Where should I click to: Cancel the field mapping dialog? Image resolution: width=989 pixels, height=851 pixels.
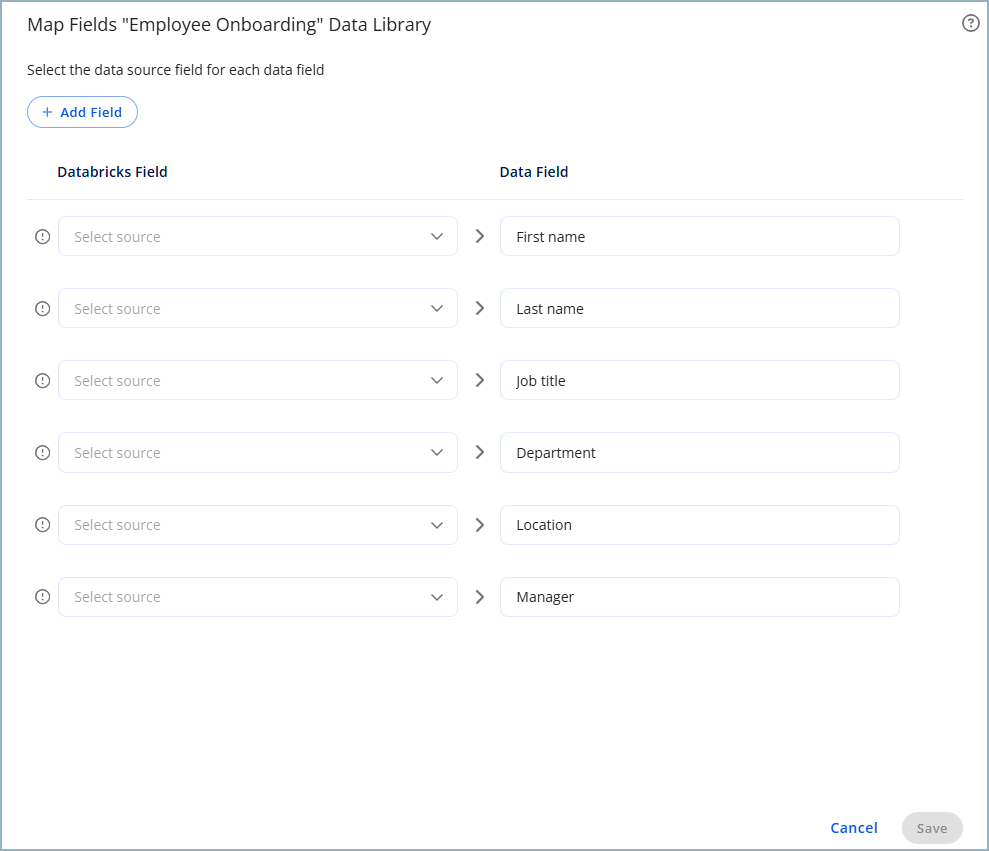853,828
